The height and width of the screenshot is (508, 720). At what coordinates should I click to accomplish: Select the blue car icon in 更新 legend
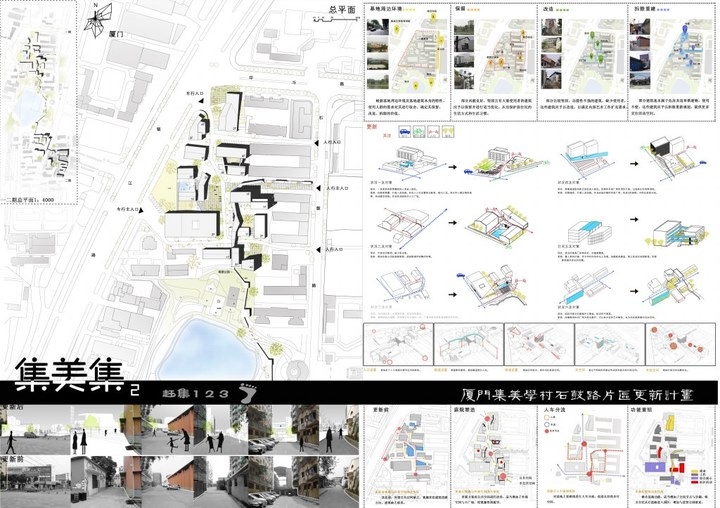[405, 131]
